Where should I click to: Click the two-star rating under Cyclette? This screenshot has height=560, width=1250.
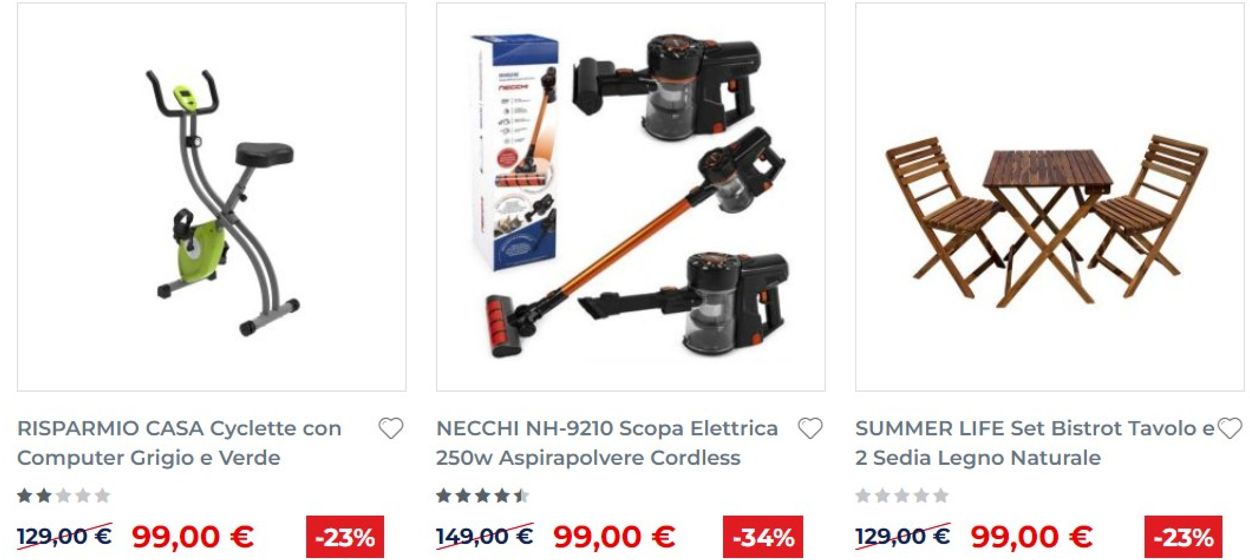point(63,496)
